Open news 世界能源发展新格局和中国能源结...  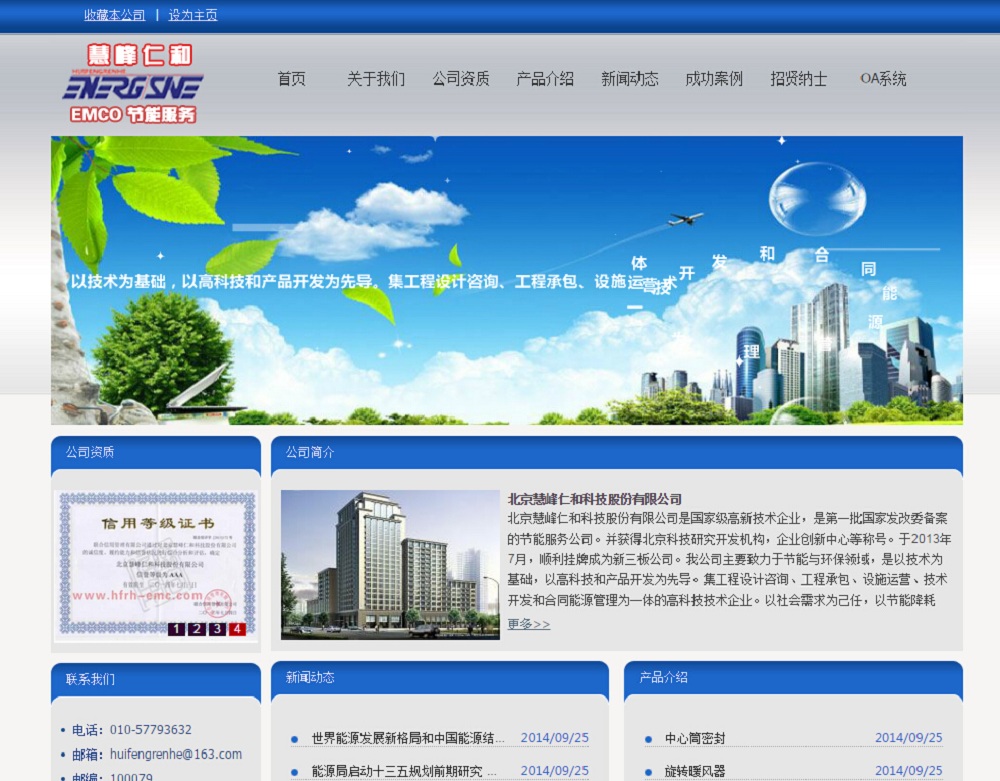[408, 738]
